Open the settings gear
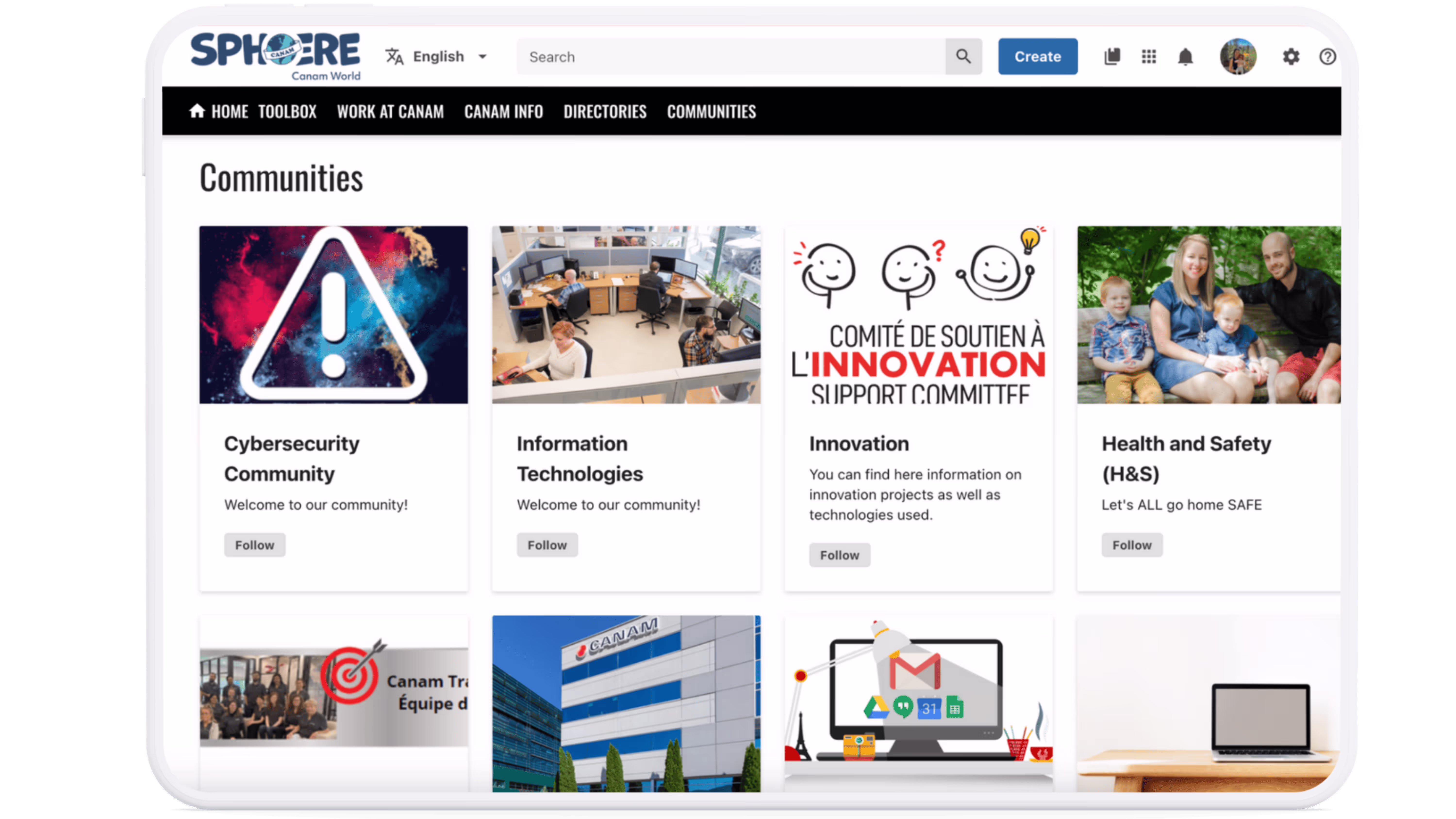1456x819 pixels. coord(1291,57)
